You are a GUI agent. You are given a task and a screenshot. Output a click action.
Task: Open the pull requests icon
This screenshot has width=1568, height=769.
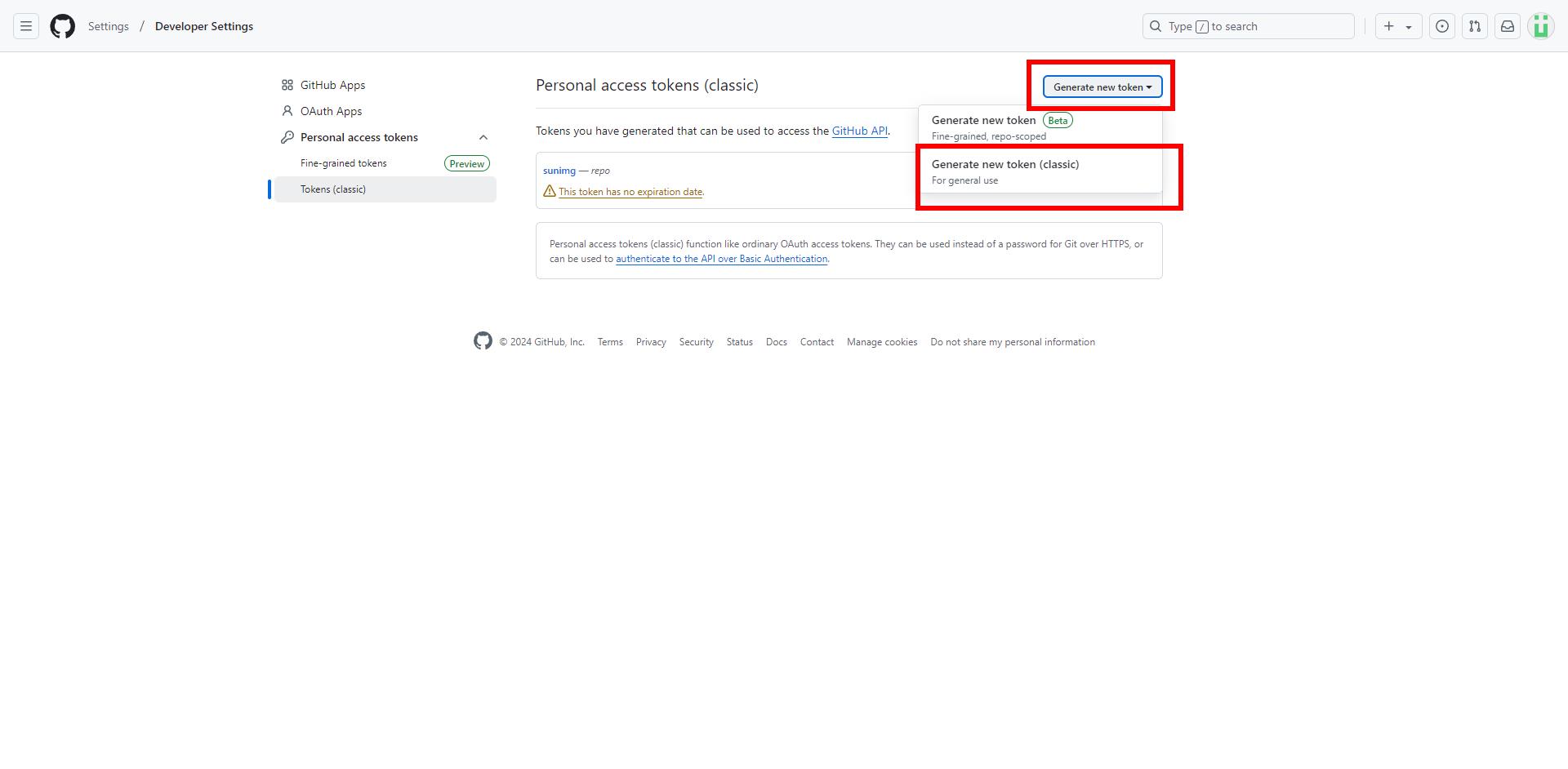(1475, 26)
